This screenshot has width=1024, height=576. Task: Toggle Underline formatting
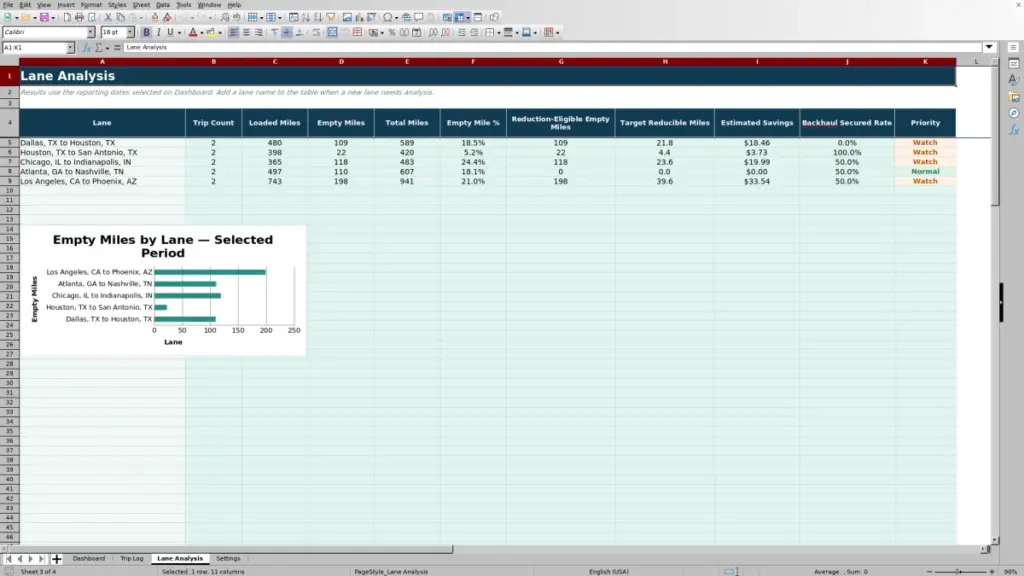[170, 33]
